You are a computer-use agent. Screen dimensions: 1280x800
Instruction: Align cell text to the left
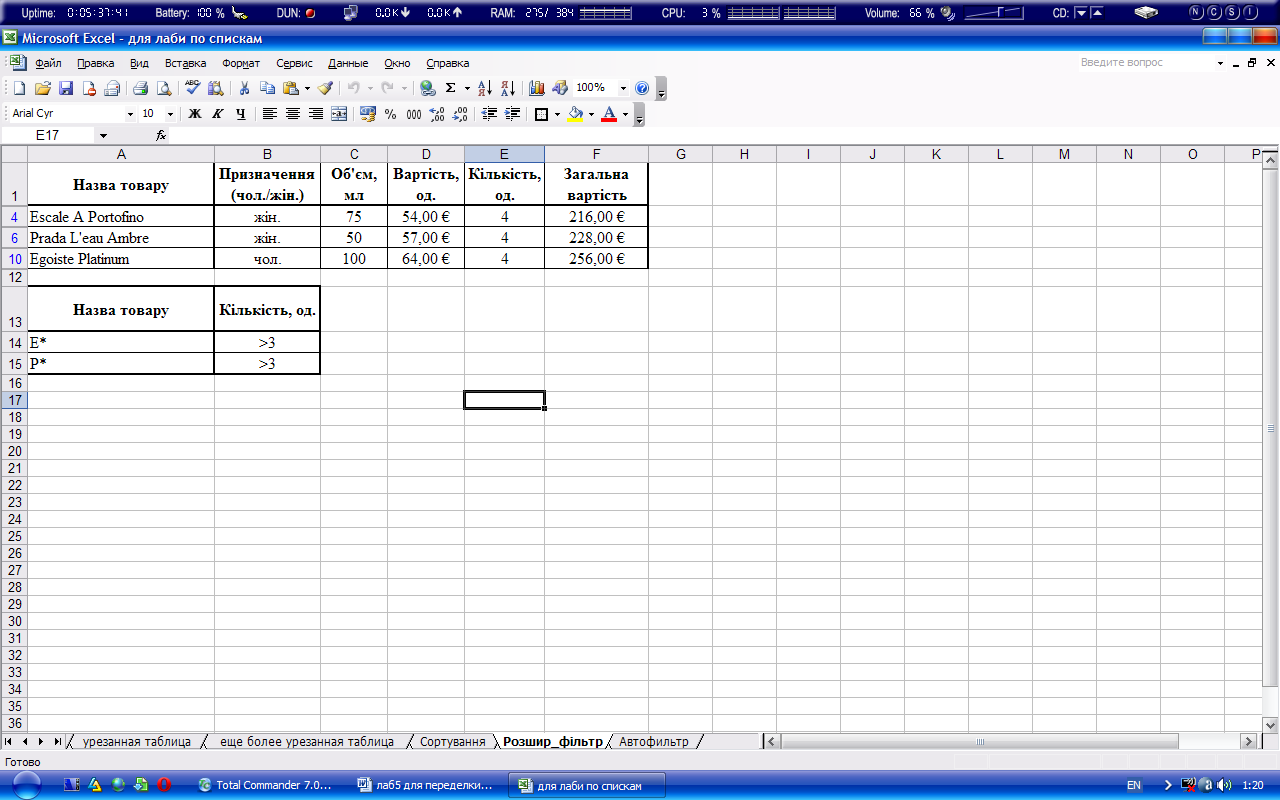pyautogui.click(x=270, y=114)
